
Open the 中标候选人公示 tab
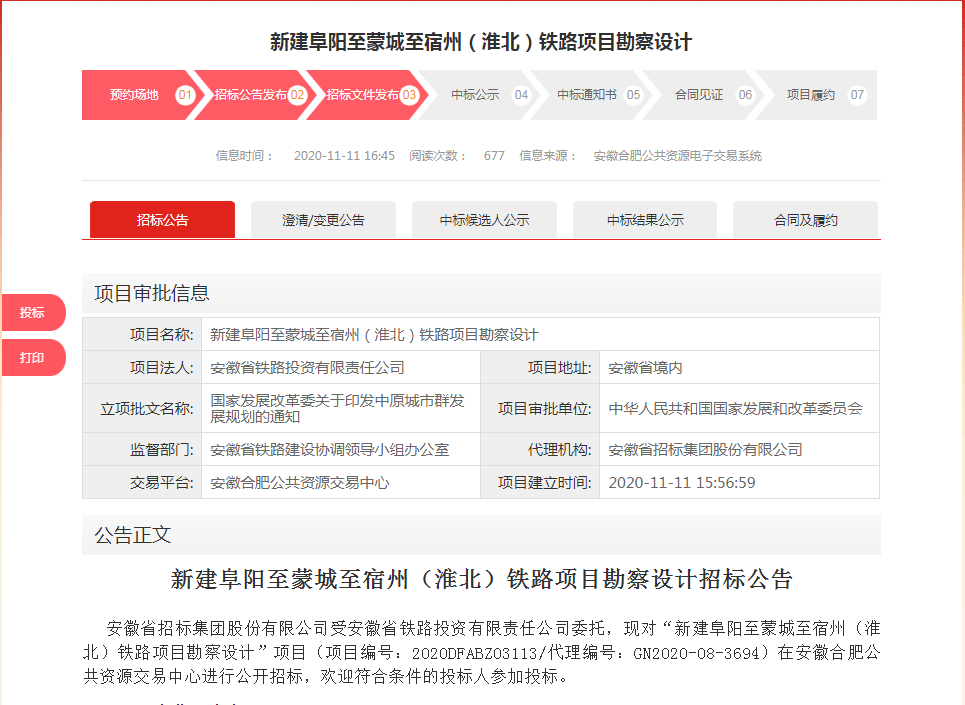point(484,220)
